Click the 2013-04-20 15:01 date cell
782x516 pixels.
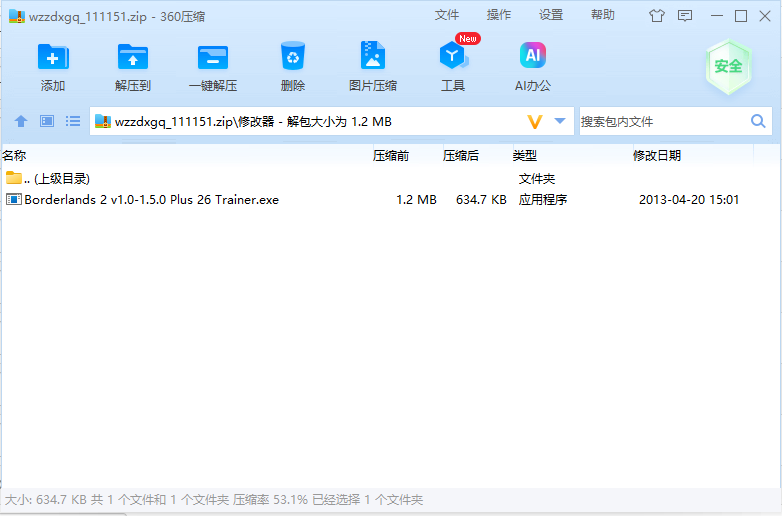(689, 199)
